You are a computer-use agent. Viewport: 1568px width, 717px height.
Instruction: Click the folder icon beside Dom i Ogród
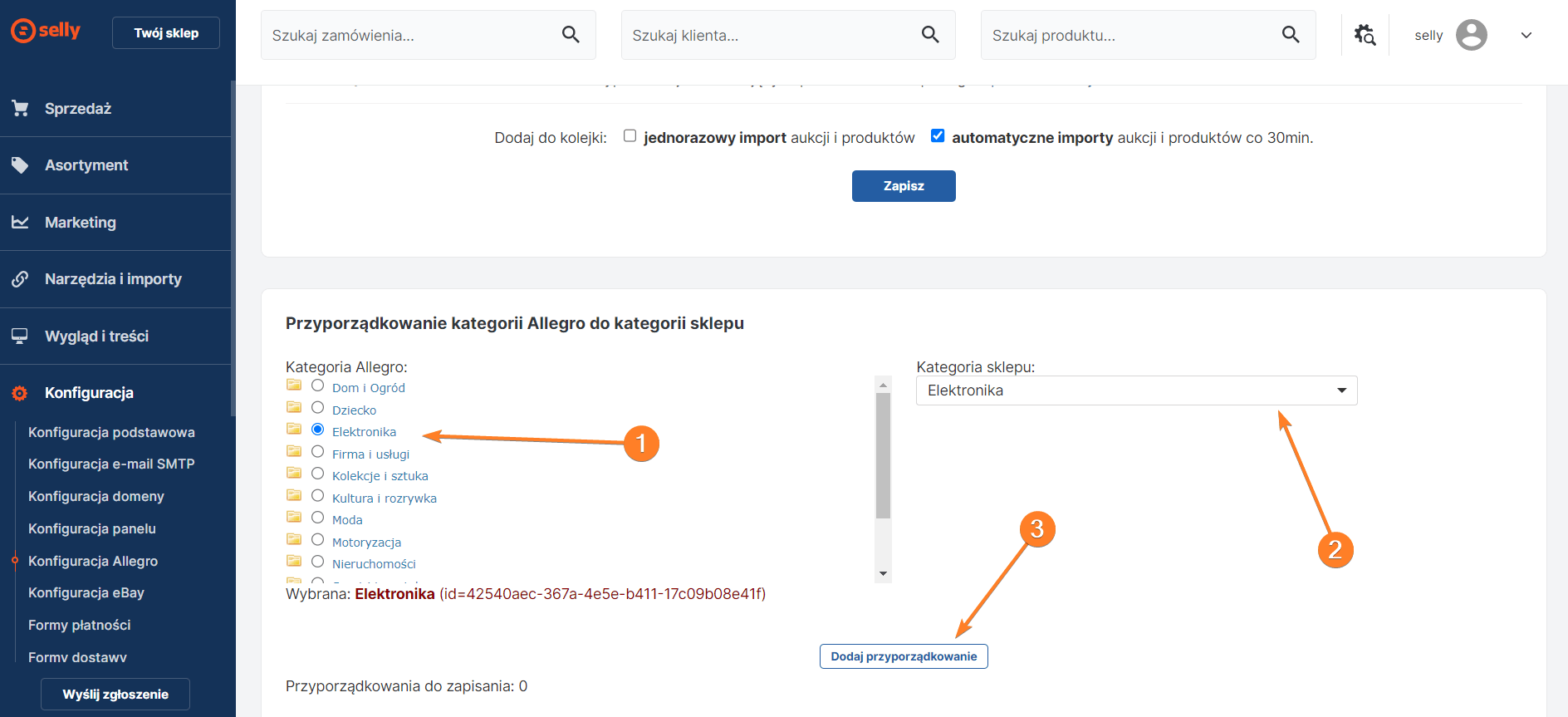[294, 386]
